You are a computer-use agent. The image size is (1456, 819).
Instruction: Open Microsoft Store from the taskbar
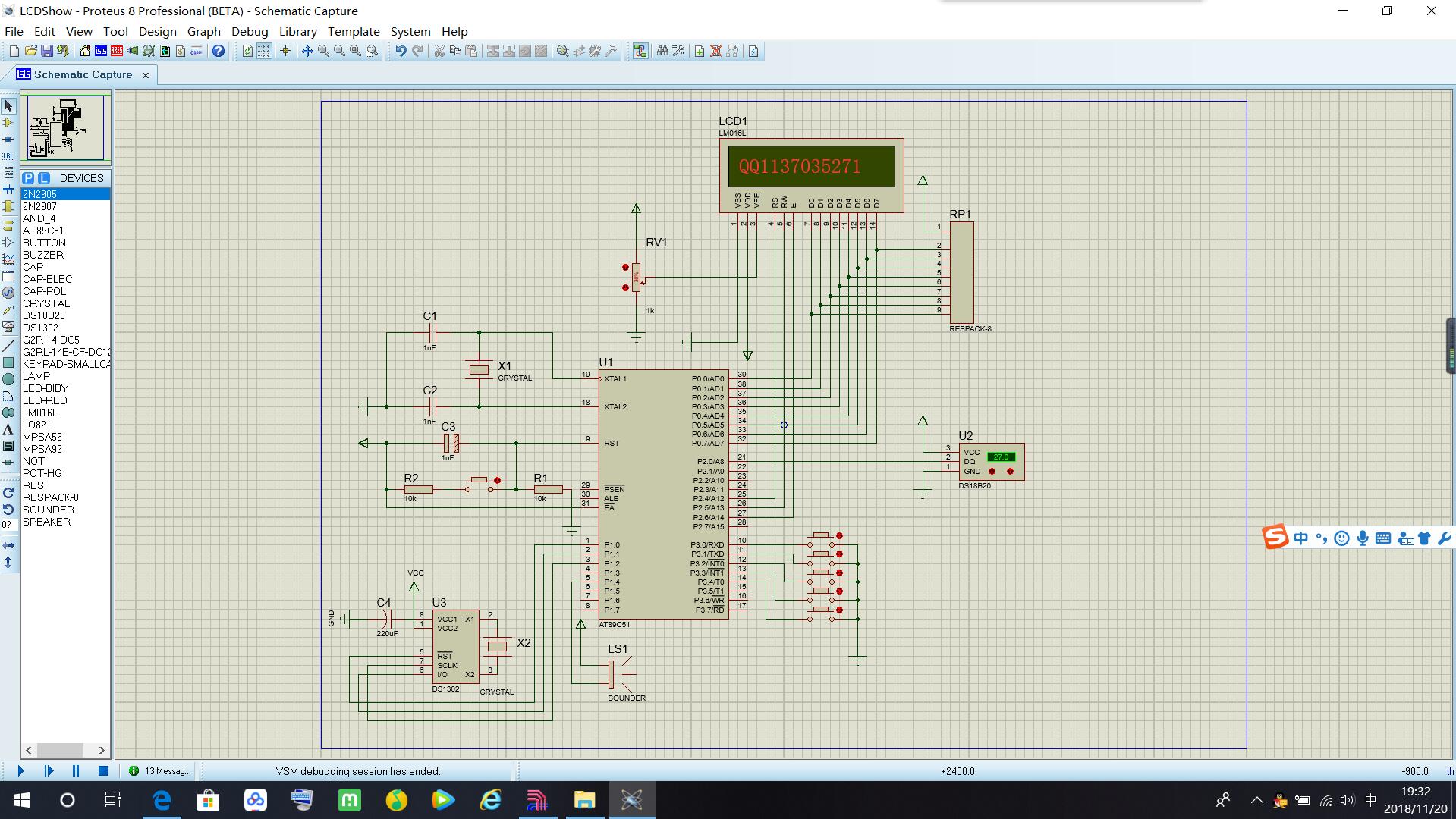pyautogui.click(x=208, y=800)
